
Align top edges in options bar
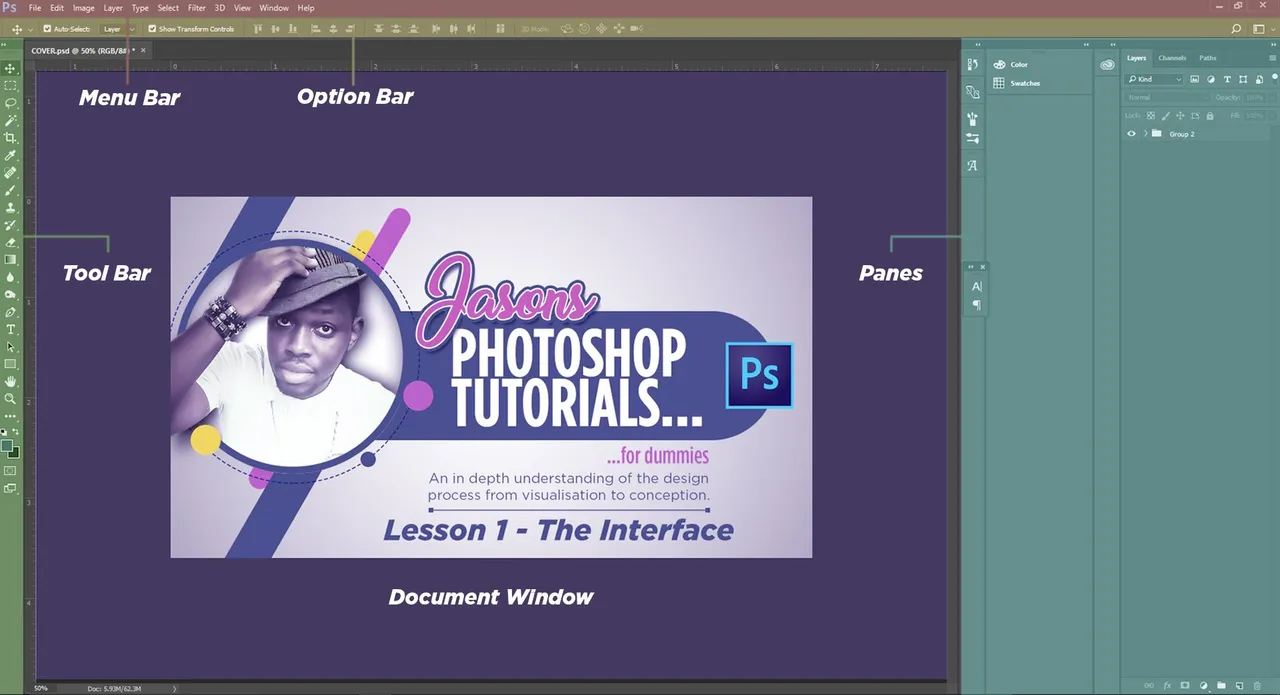[x=258, y=29]
